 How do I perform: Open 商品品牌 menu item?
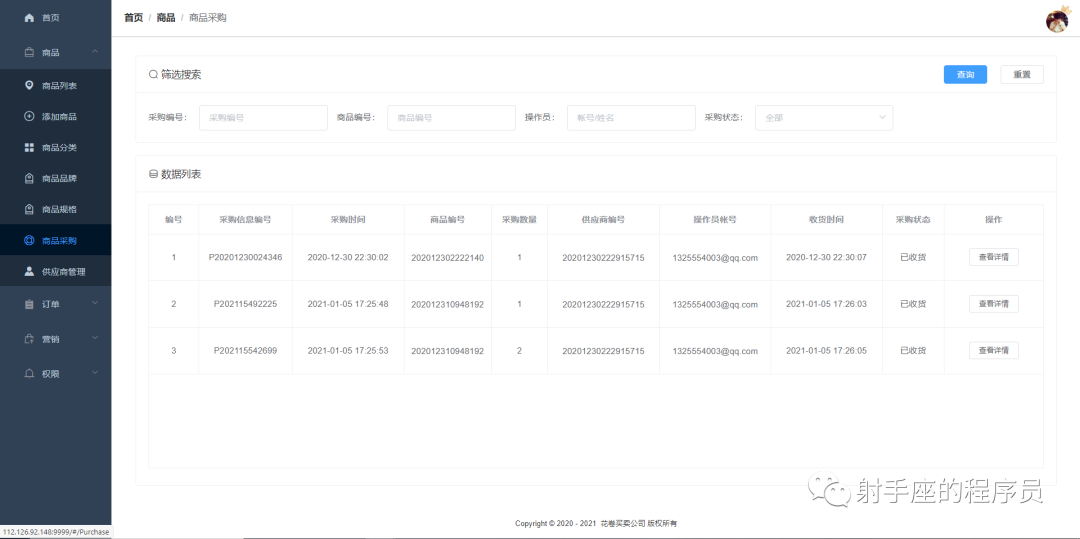(56, 178)
